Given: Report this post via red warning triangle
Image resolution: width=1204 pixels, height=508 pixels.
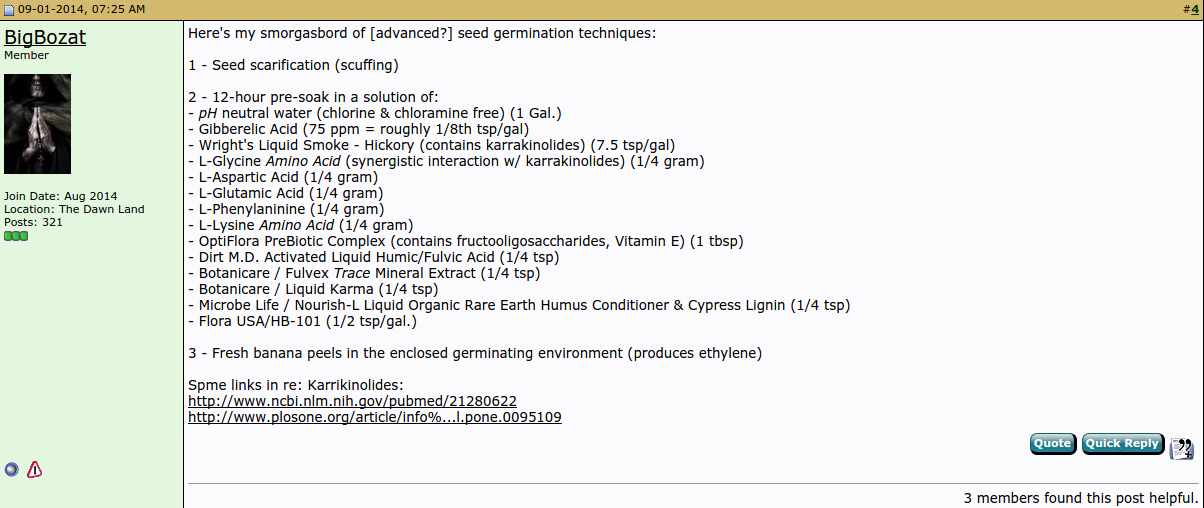Looking at the screenshot, I should point(35,469).
